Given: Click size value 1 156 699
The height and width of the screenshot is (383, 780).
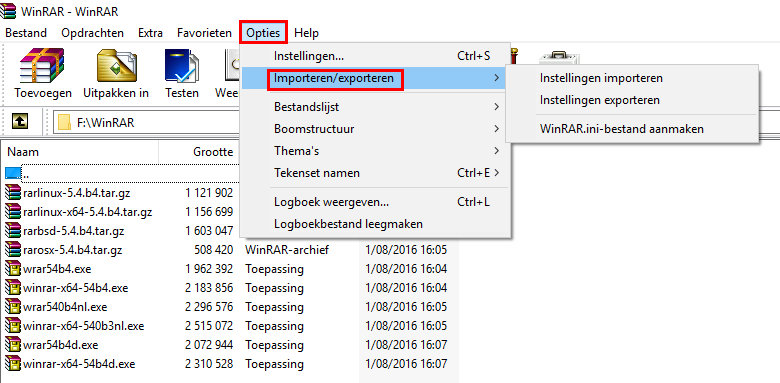Looking at the screenshot, I should coord(209,212).
